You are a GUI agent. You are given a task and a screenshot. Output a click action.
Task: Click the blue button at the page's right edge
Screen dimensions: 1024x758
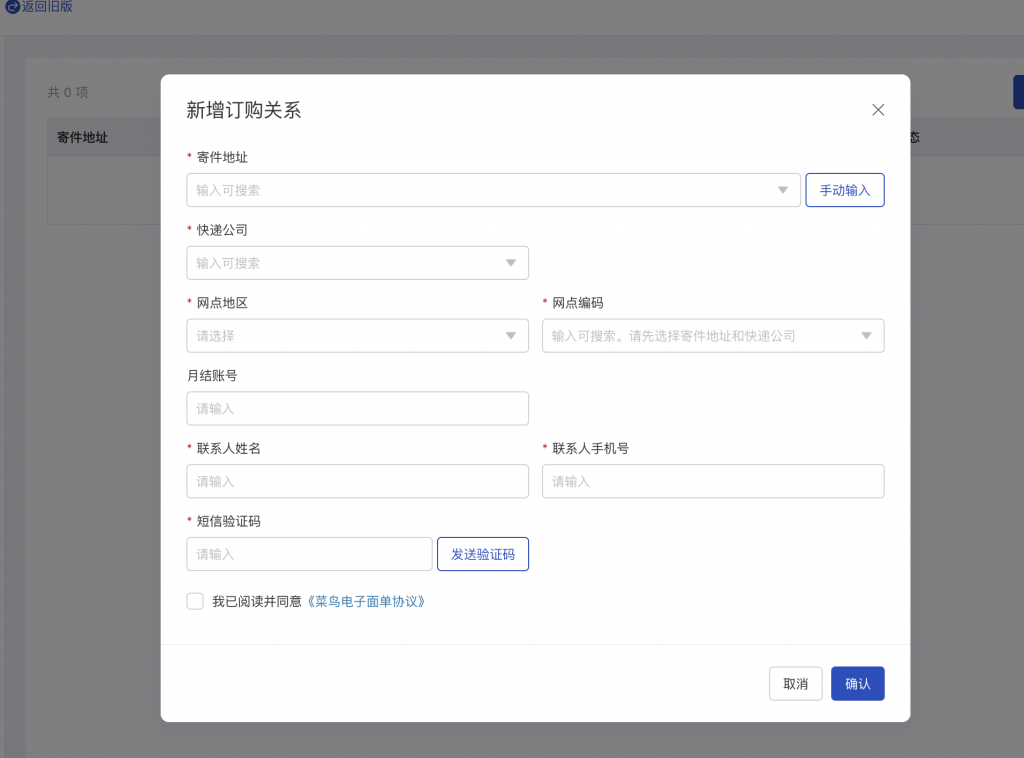(x=1018, y=92)
